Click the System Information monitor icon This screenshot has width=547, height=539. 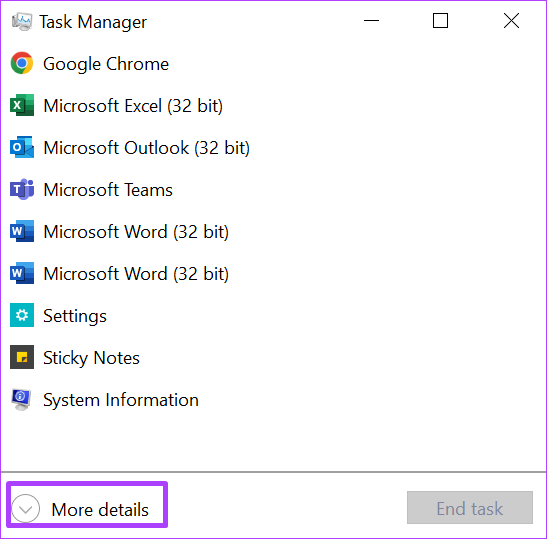[x=22, y=399]
